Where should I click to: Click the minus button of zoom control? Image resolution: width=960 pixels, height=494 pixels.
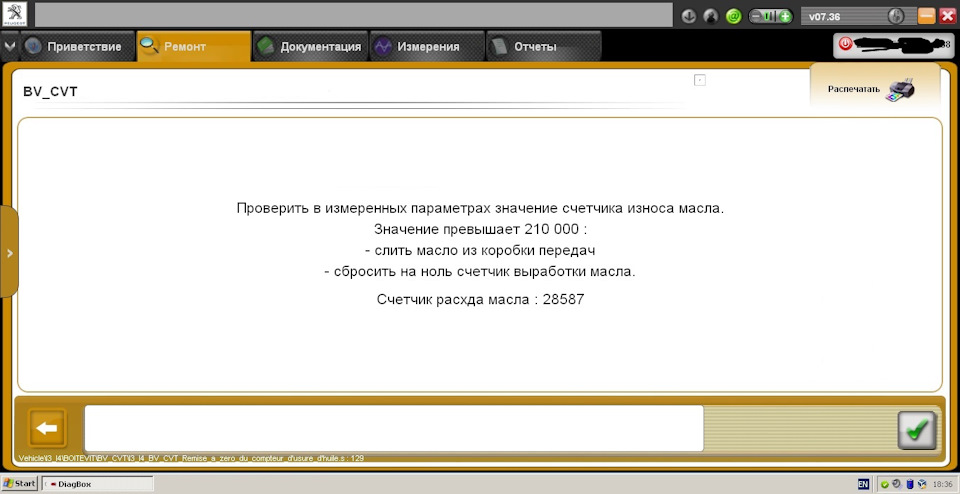tap(757, 17)
